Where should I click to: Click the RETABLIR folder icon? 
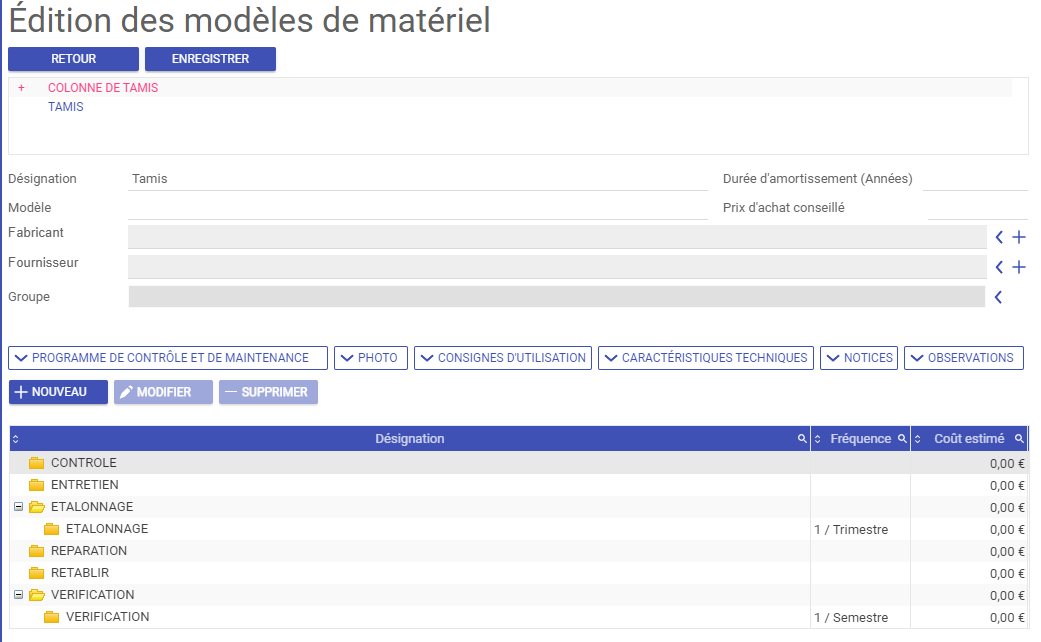click(x=37, y=573)
